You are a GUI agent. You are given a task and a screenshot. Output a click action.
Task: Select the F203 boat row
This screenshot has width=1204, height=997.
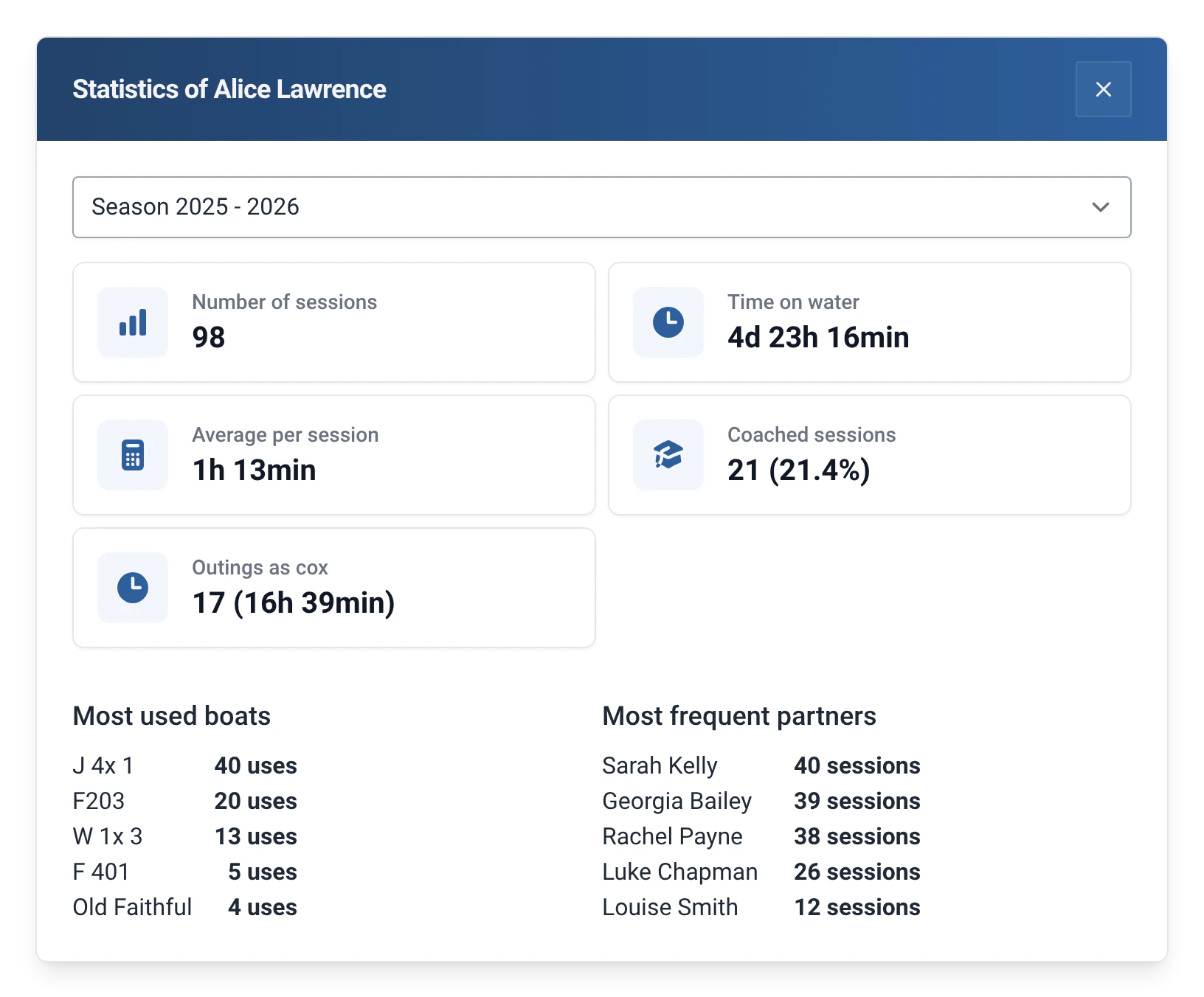184,801
